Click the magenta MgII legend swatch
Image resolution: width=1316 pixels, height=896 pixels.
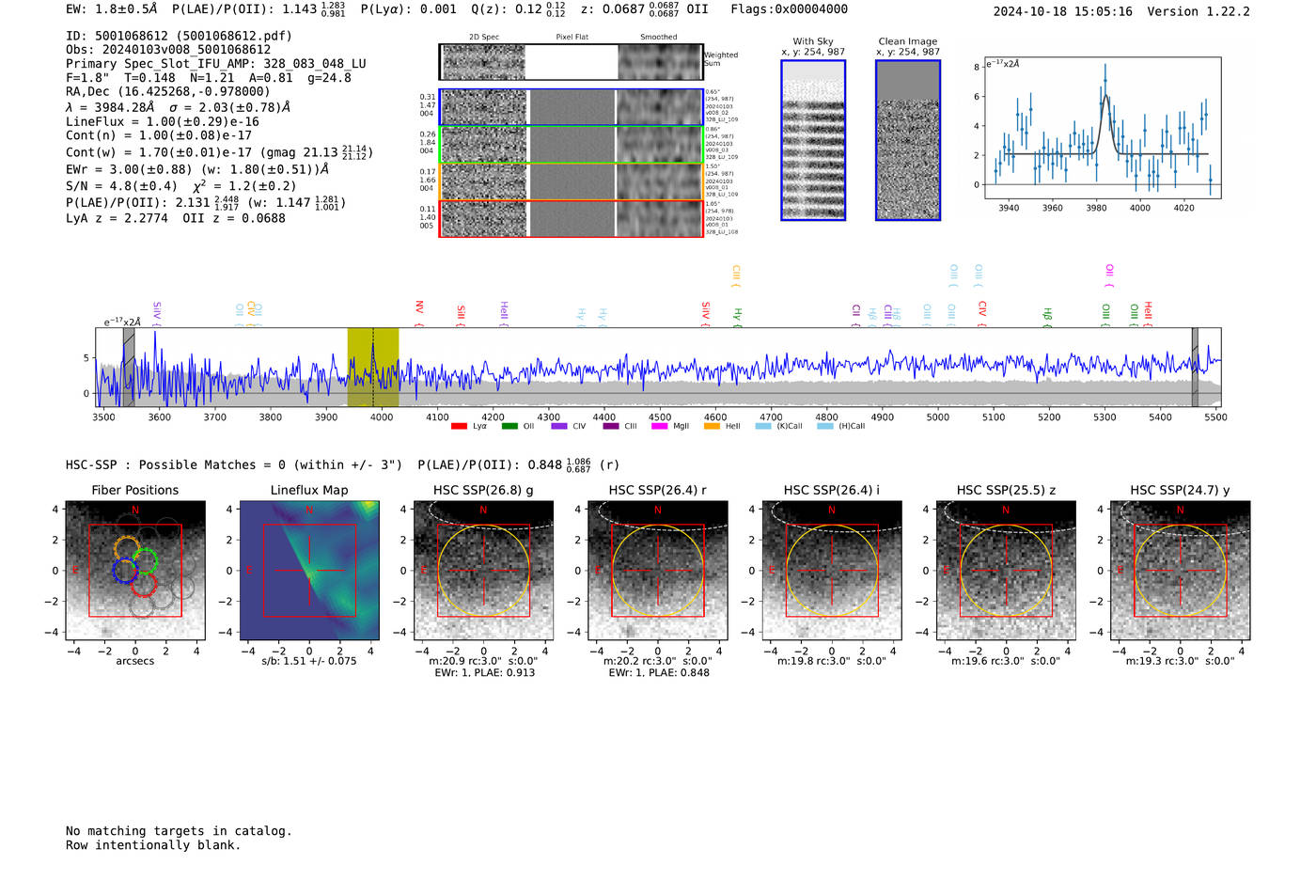[659, 426]
